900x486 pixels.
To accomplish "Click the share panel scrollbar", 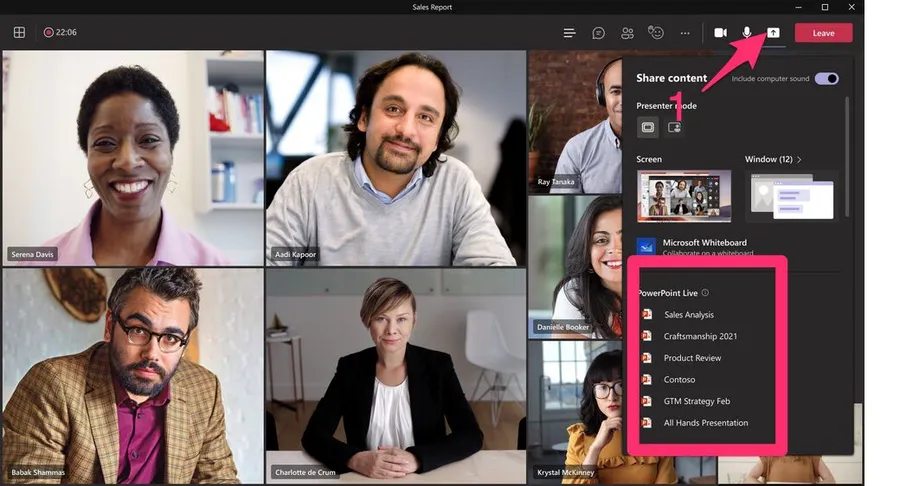I will 848,155.
